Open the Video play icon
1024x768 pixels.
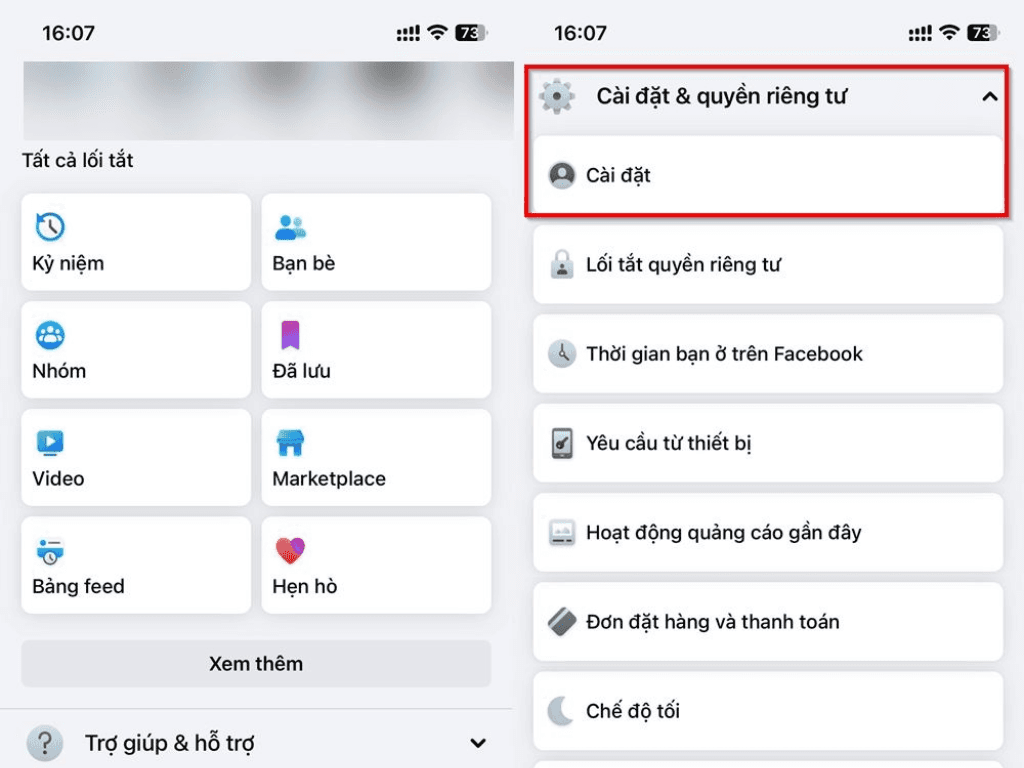point(50,442)
